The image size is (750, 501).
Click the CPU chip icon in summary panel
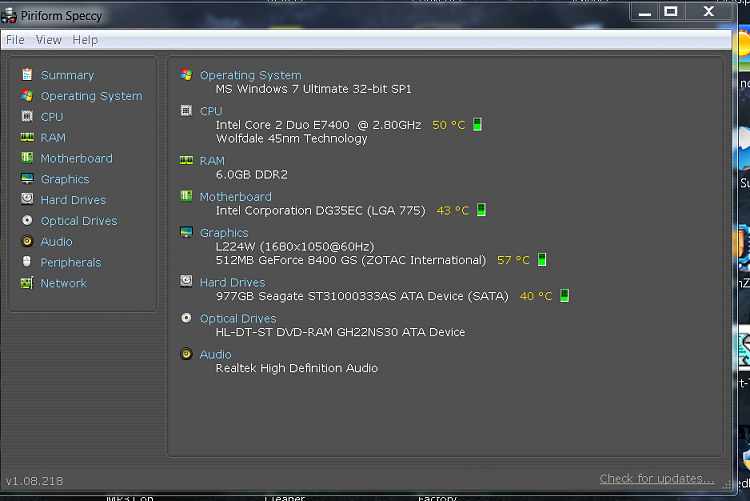point(187,111)
